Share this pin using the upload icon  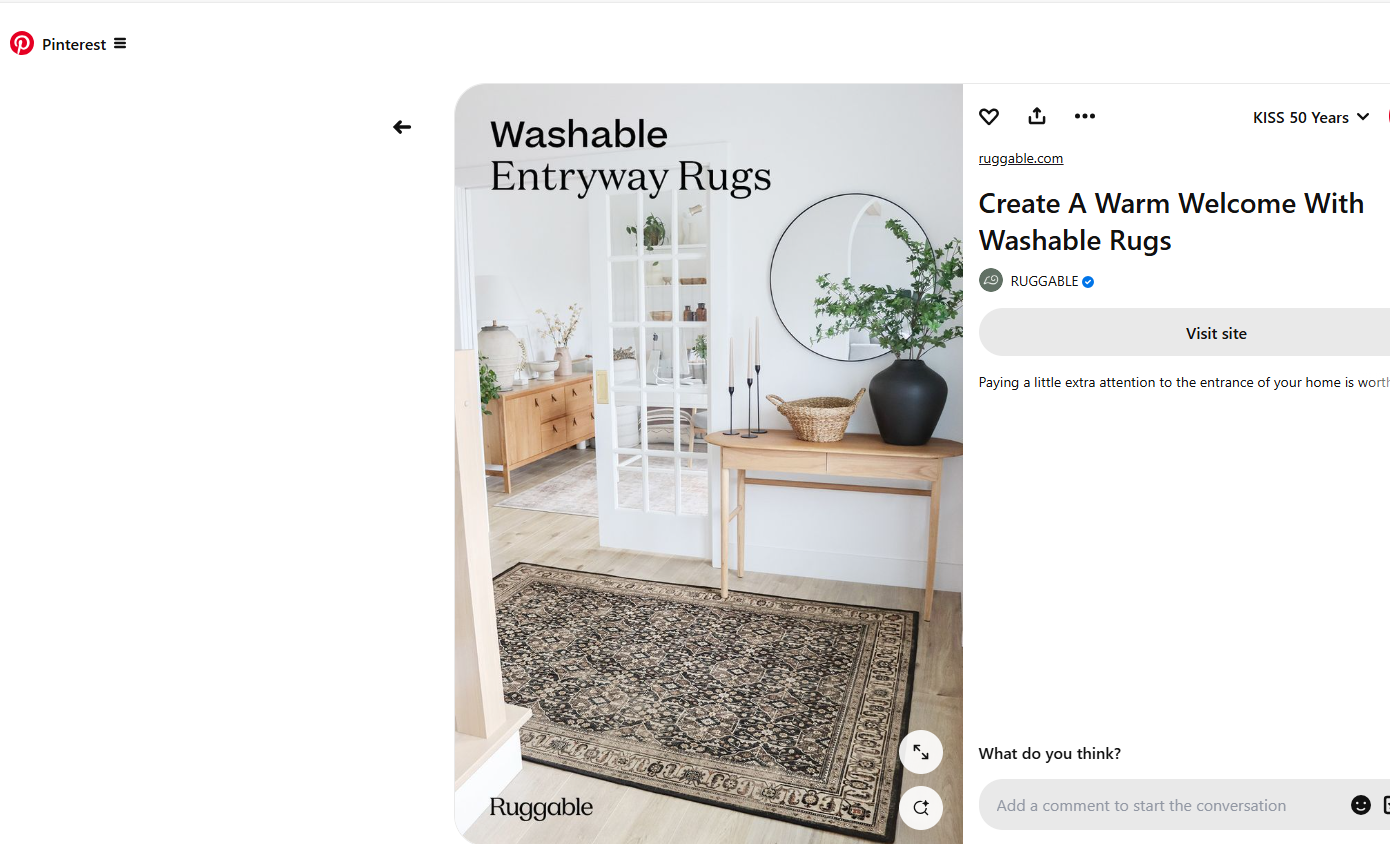(x=1037, y=116)
